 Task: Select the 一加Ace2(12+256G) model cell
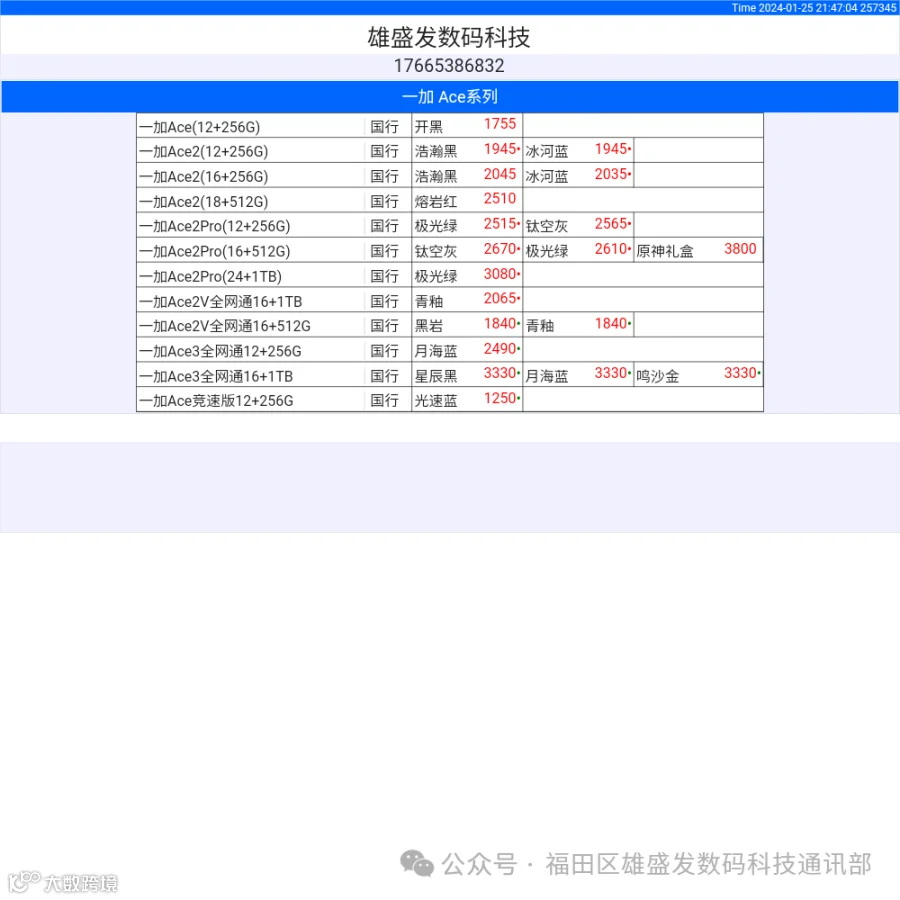click(x=250, y=152)
